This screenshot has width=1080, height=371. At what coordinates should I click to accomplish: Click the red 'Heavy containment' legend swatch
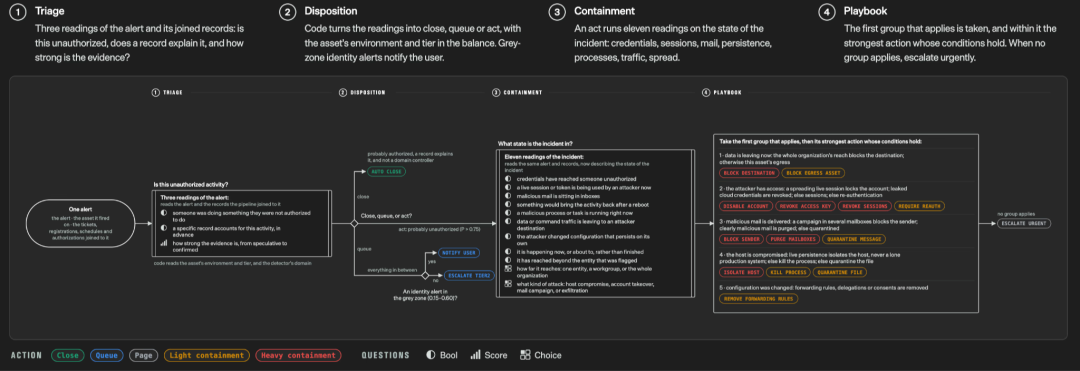tap(298, 355)
